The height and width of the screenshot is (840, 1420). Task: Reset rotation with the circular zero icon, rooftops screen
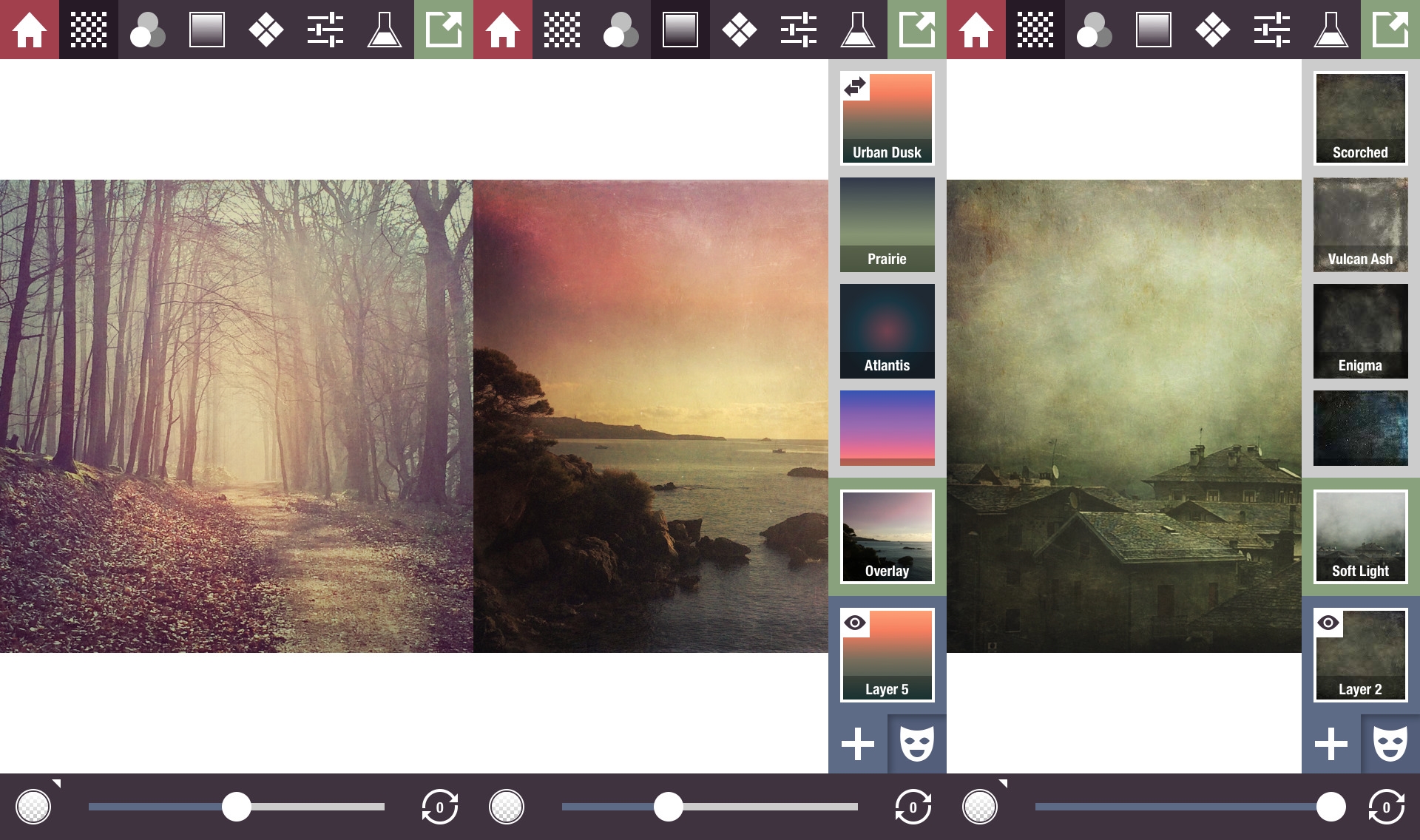point(1387,807)
